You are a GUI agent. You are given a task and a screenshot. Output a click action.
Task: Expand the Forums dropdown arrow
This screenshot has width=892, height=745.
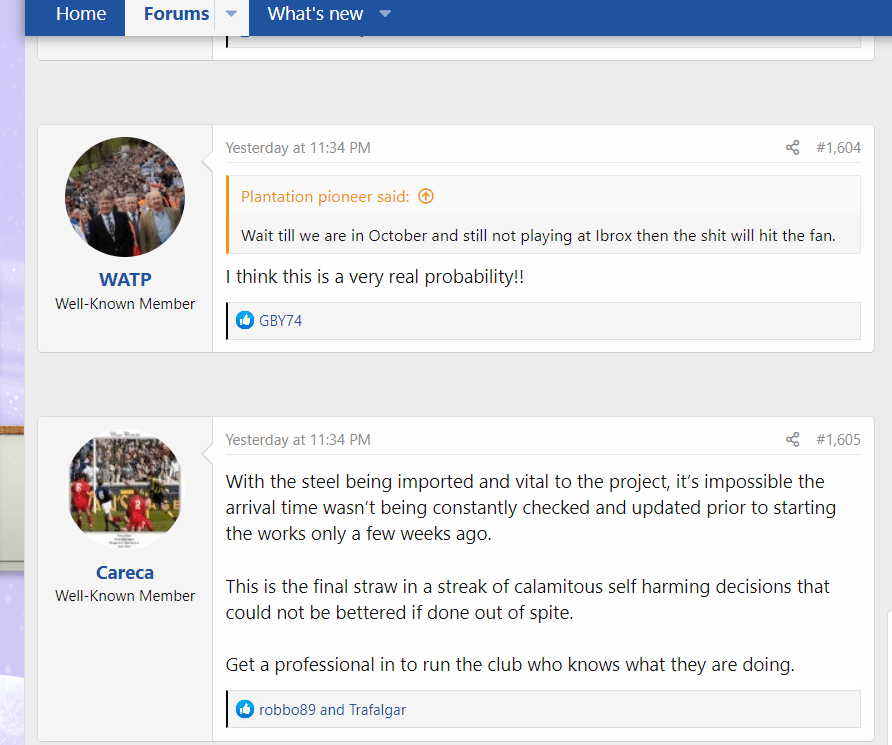point(231,14)
